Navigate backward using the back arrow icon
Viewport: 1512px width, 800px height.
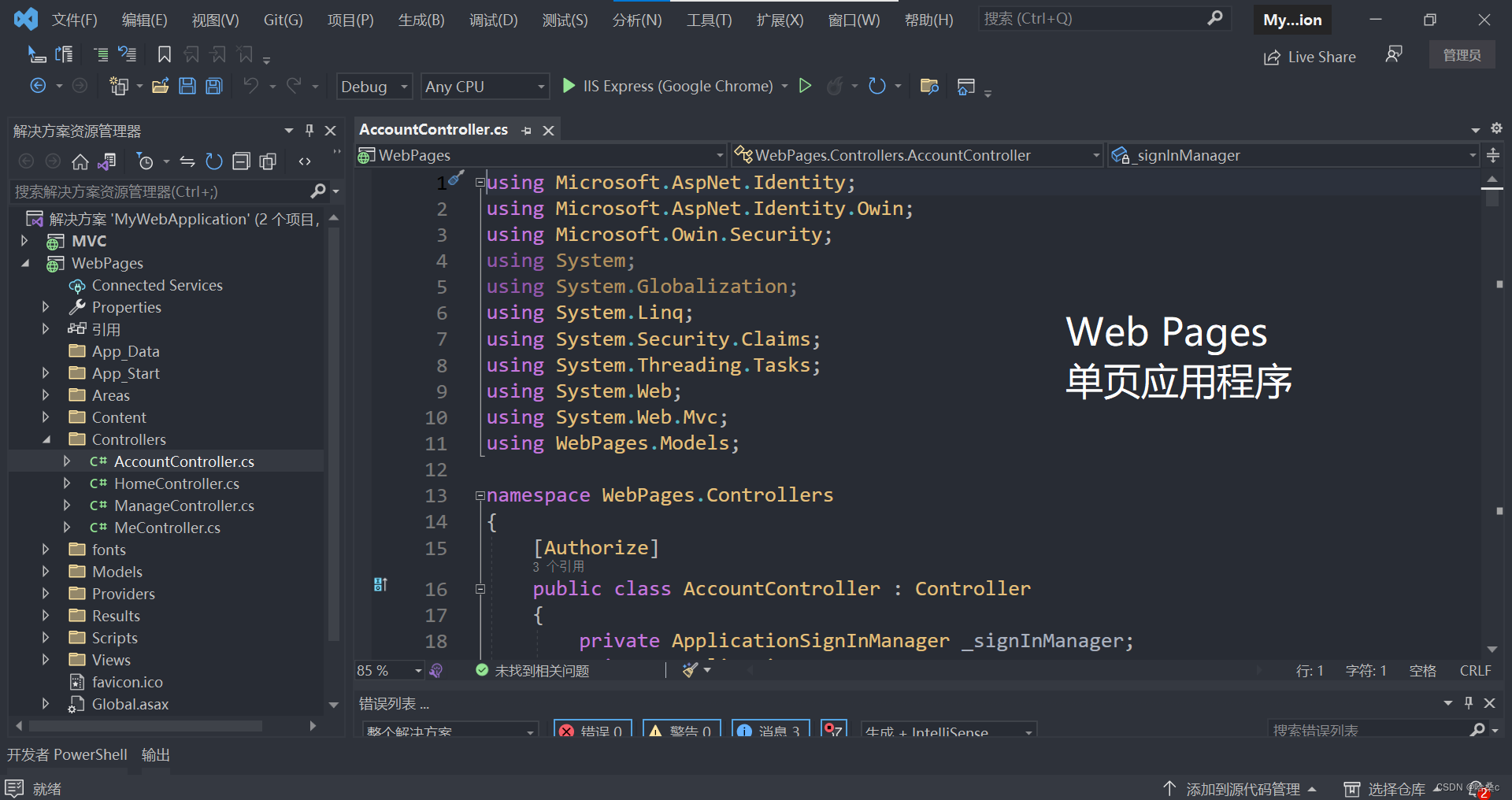tap(38, 86)
